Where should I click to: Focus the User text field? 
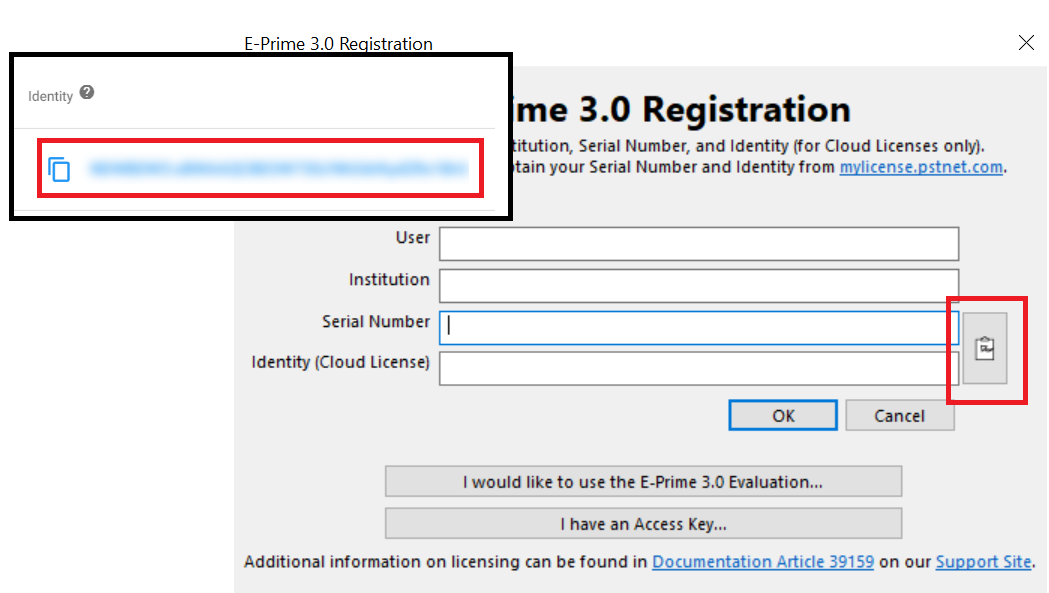pyautogui.click(x=699, y=244)
